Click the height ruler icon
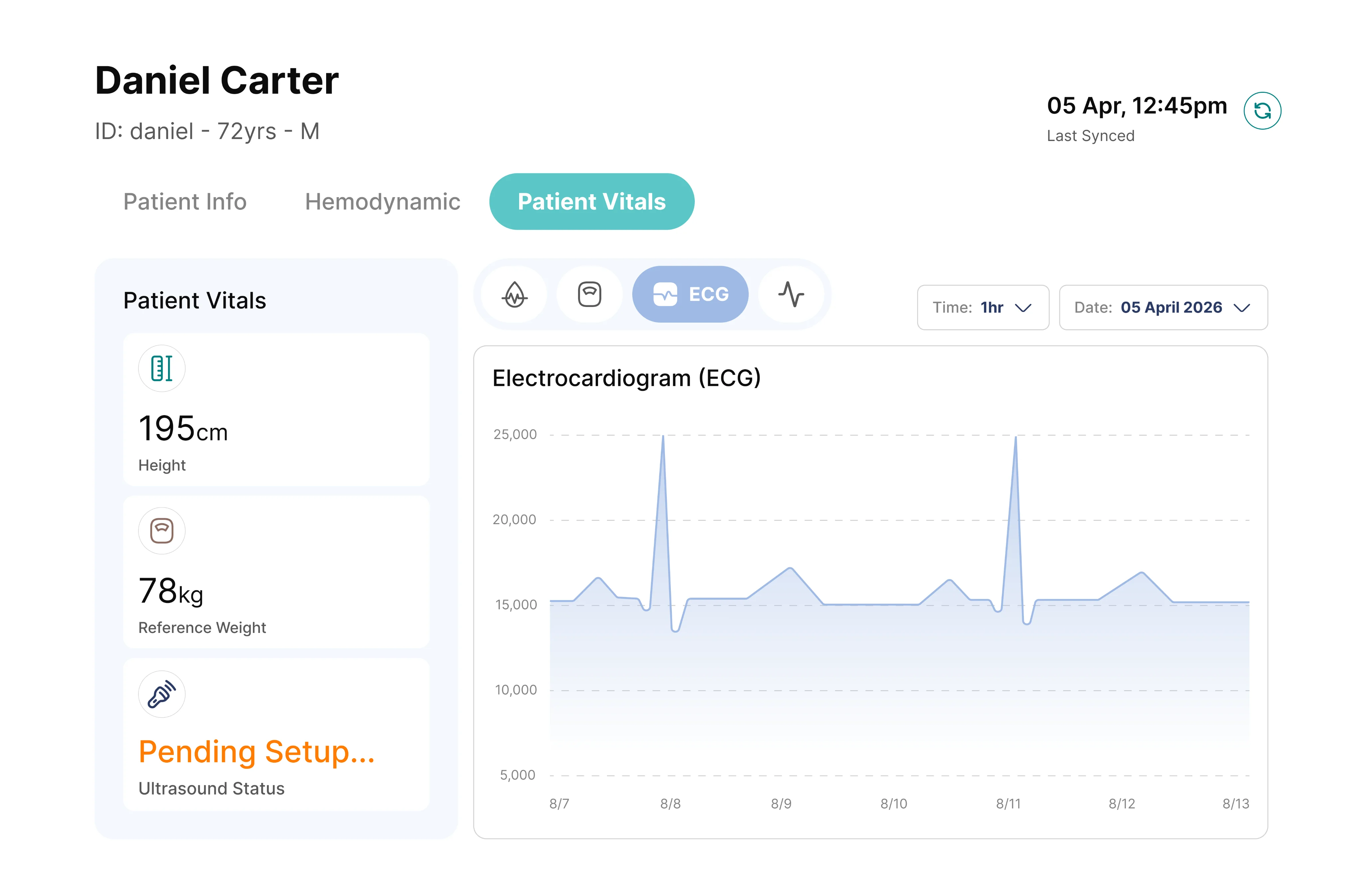 [161, 368]
